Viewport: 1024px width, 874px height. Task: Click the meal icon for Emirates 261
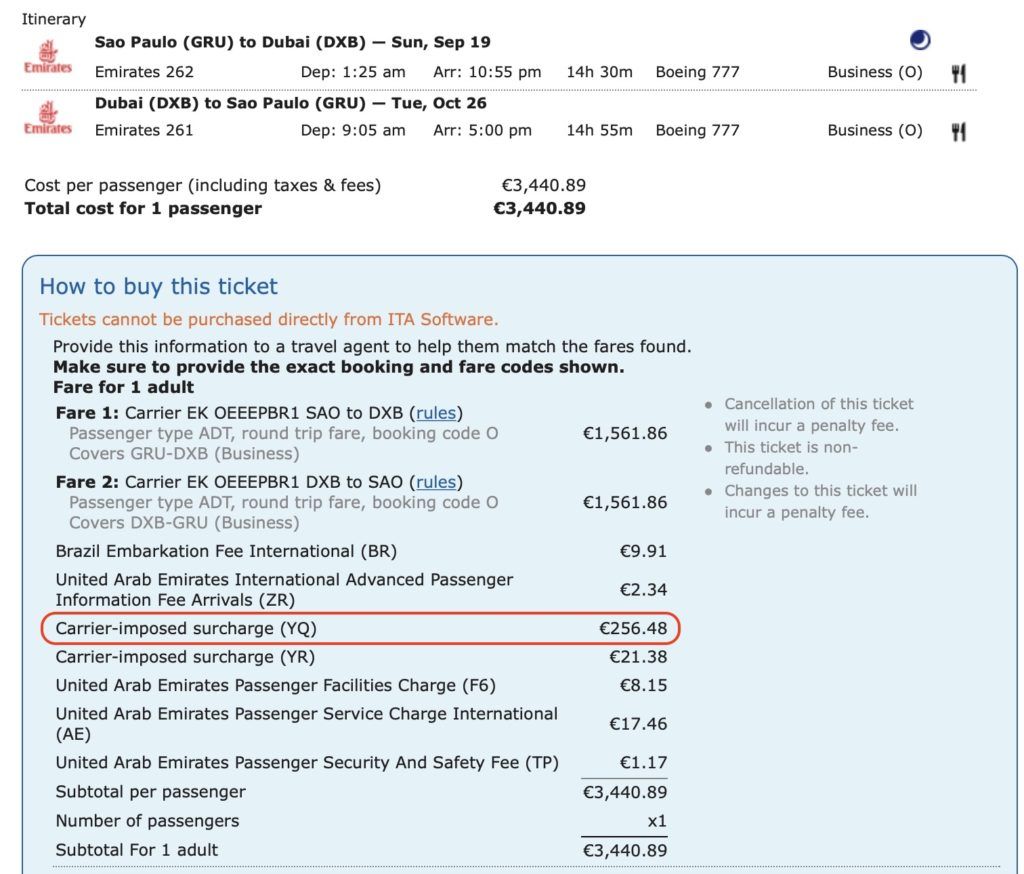click(x=958, y=131)
